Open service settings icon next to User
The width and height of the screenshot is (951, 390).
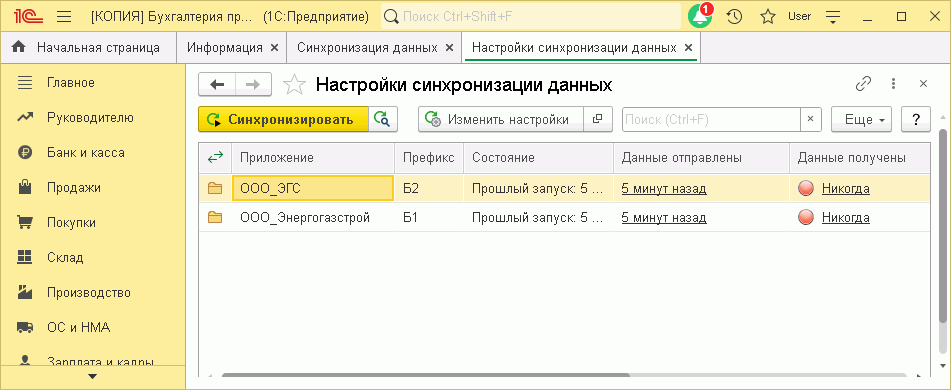pos(834,17)
